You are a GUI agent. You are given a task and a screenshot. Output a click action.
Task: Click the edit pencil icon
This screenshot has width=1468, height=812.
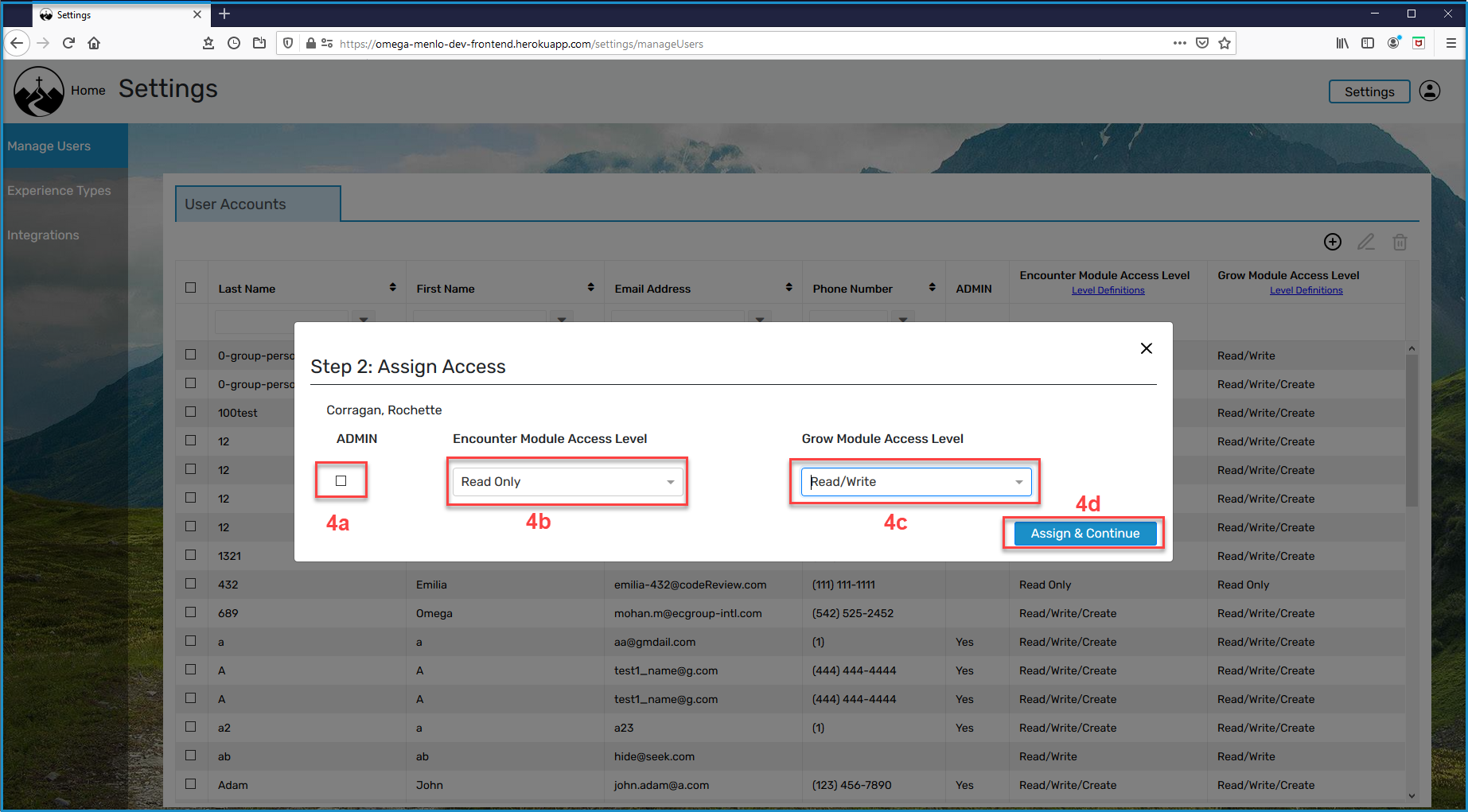point(1366,242)
